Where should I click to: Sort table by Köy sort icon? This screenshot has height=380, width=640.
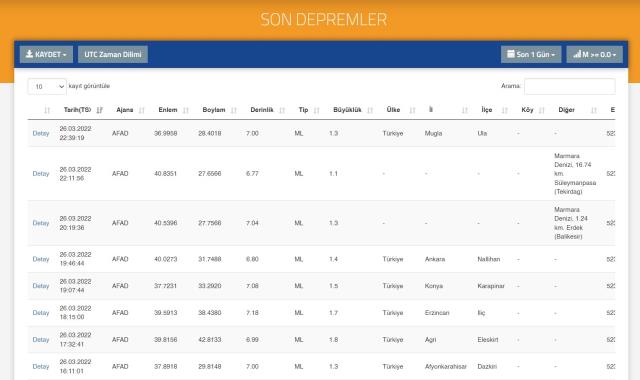click(x=542, y=110)
